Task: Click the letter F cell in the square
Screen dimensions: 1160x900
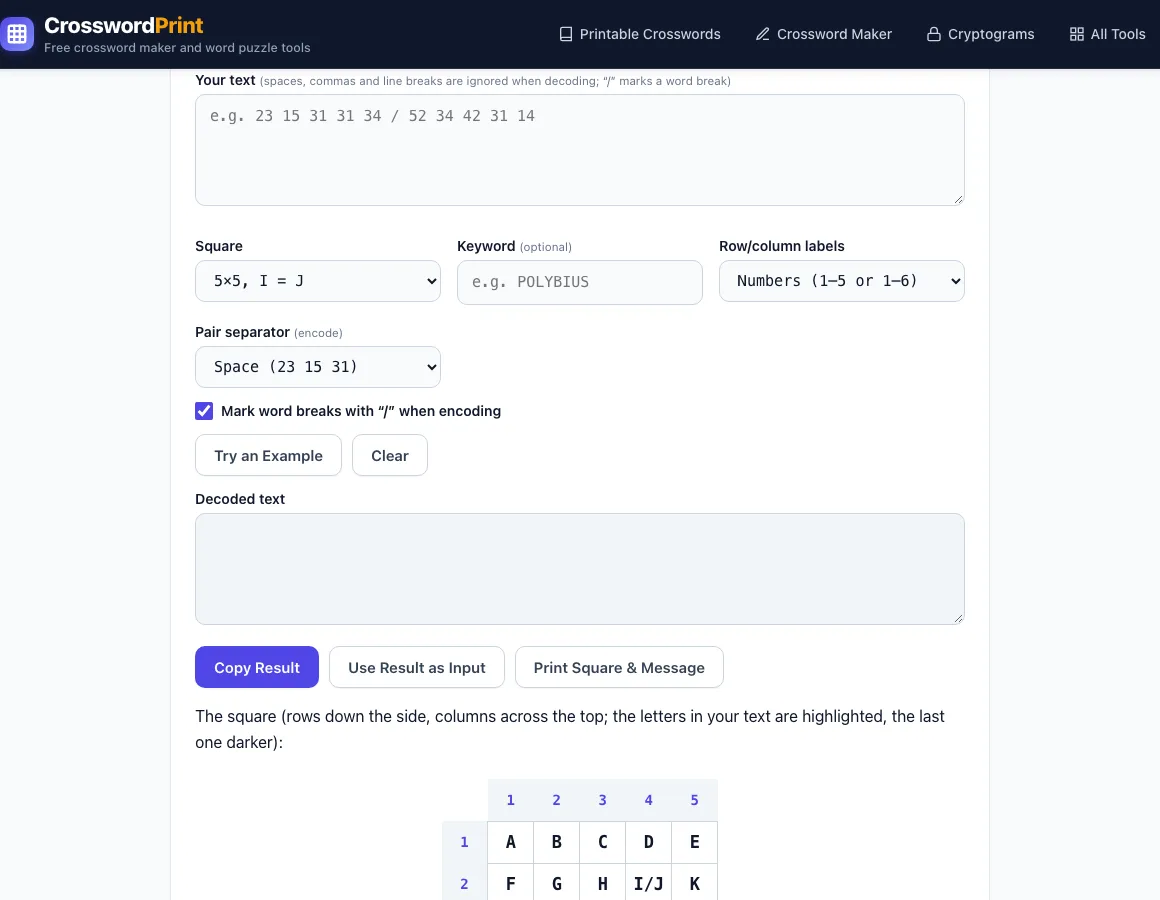Action: point(510,882)
